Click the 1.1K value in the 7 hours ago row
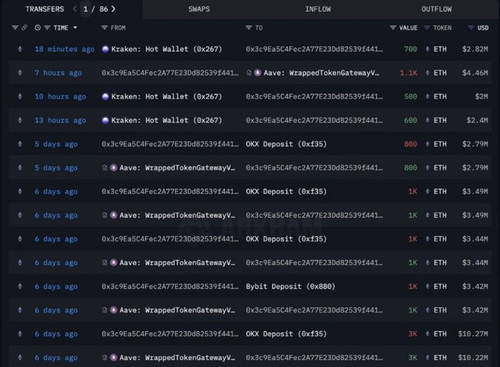 tap(408, 73)
